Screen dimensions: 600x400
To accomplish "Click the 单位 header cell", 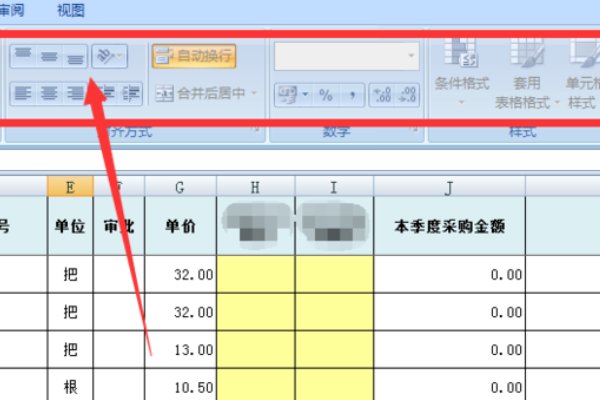I will [x=70, y=226].
